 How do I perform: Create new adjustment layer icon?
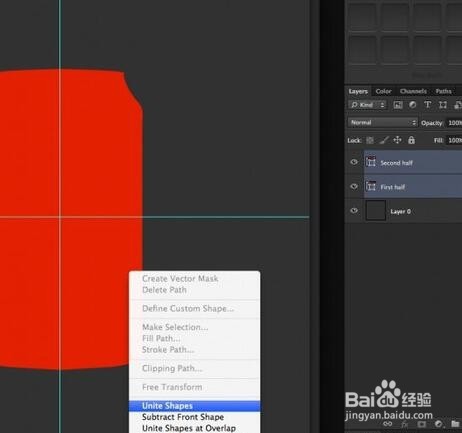pyautogui.click(x=439, y=424)
